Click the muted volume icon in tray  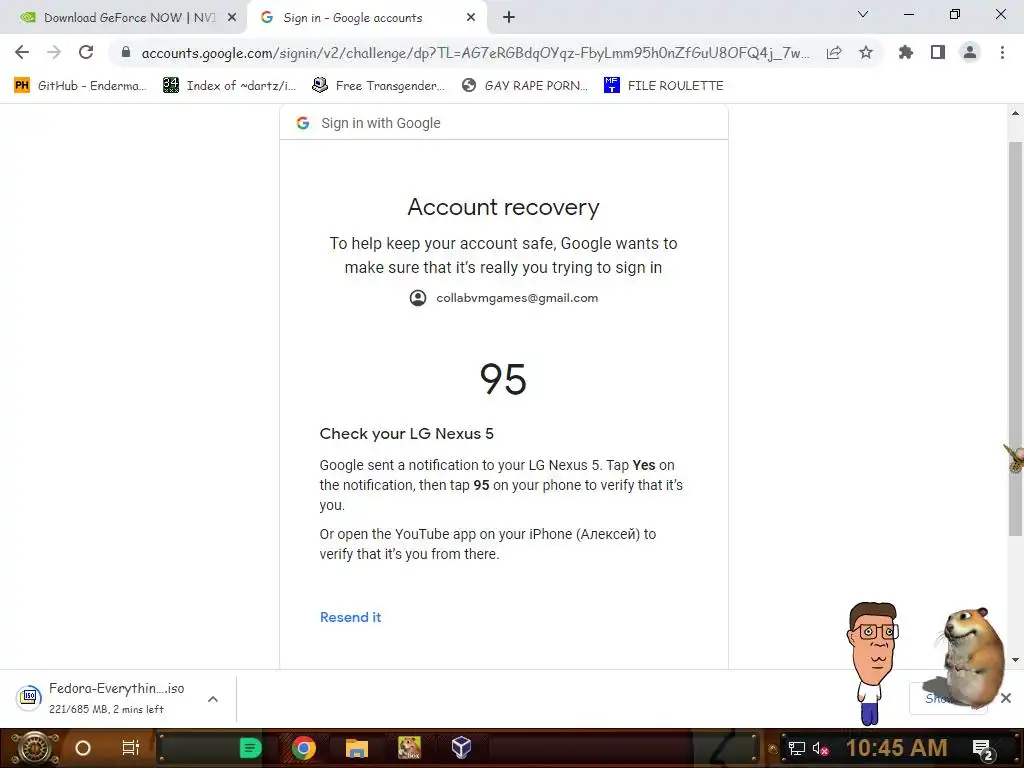pyautogui.click(x=820, y=748)
